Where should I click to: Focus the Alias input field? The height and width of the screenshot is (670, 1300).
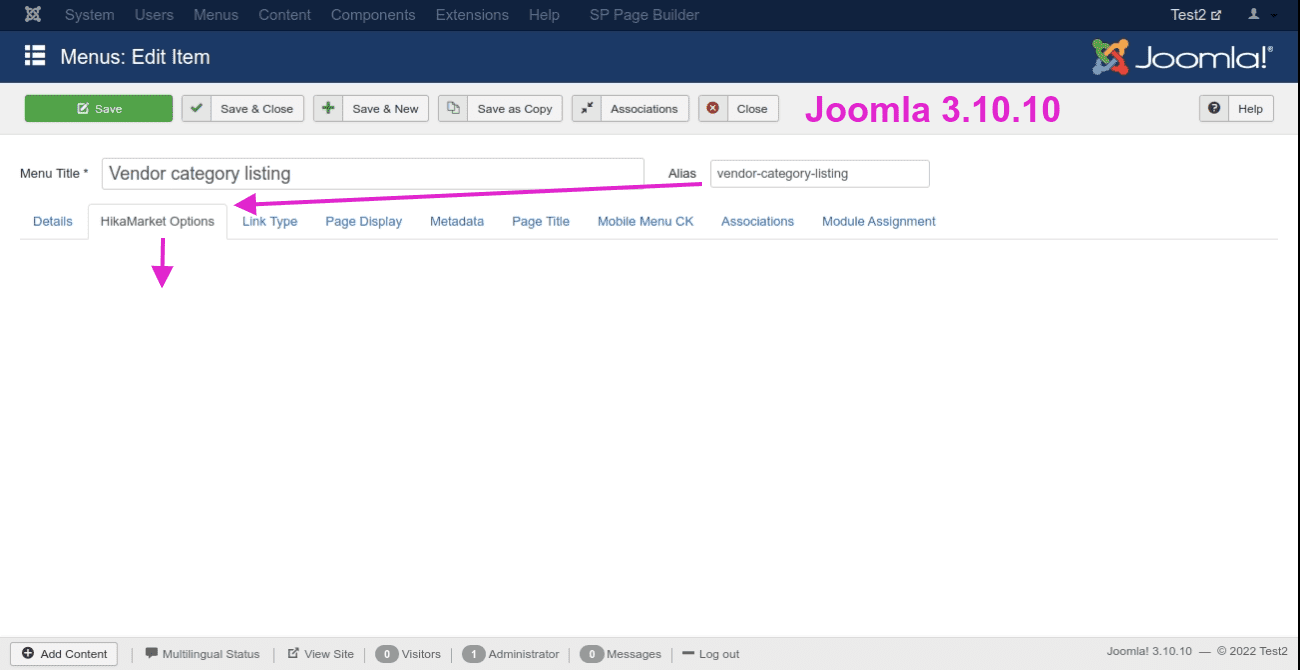click(x=820, y=173)
